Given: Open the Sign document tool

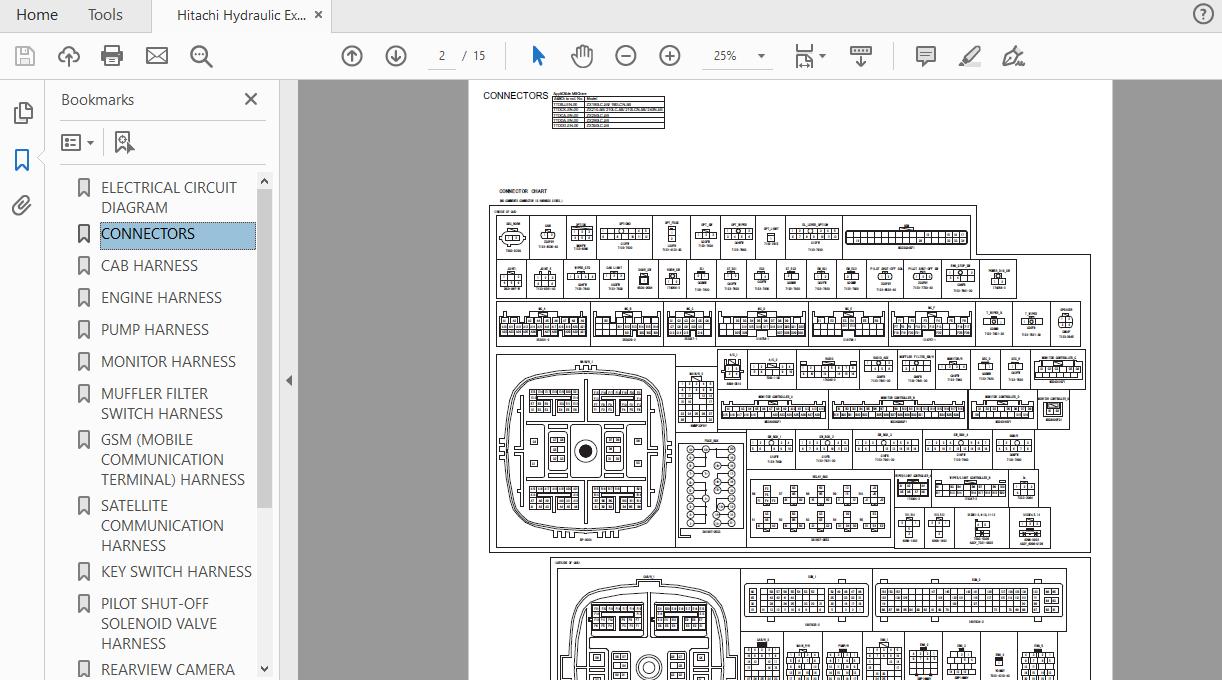Looking at the screenshot, I should tap(1013, 56).
